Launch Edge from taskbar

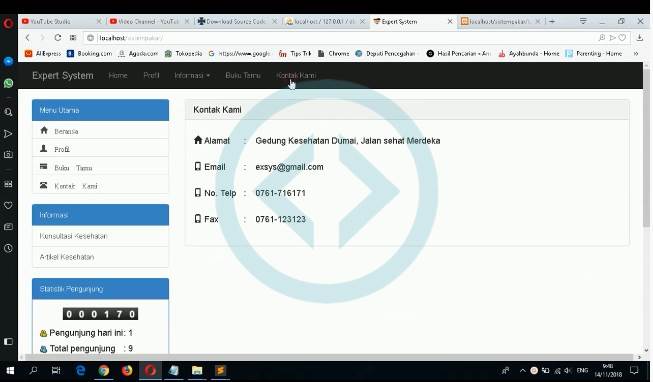pos(80,370)
